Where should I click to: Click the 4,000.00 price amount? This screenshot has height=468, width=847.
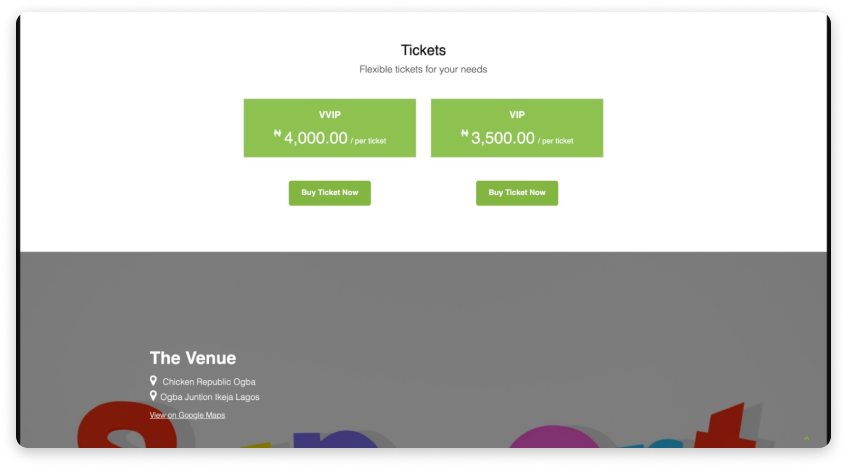[x=315, y=139]
